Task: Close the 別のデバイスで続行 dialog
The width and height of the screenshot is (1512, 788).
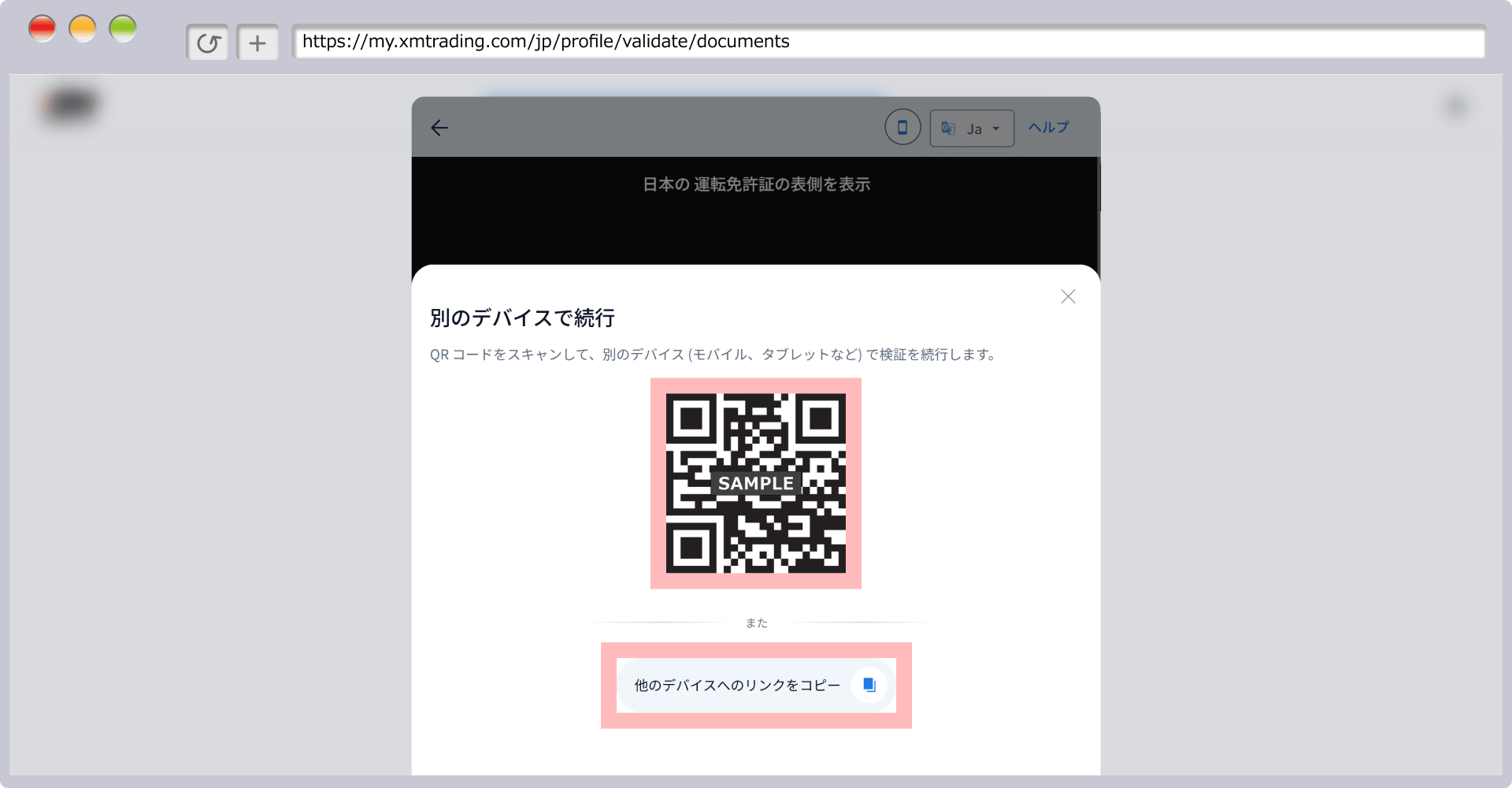Action: click(1068, 296)
